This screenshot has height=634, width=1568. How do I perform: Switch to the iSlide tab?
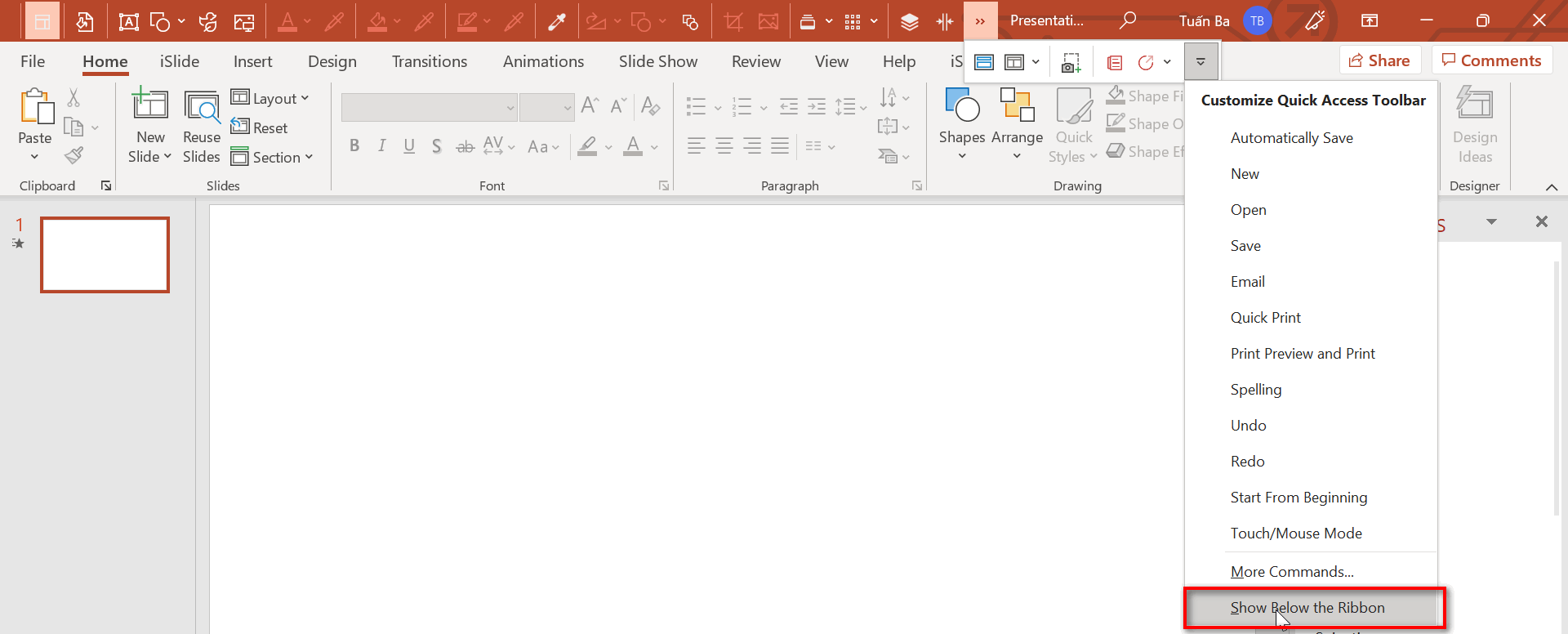coord(180,61)
